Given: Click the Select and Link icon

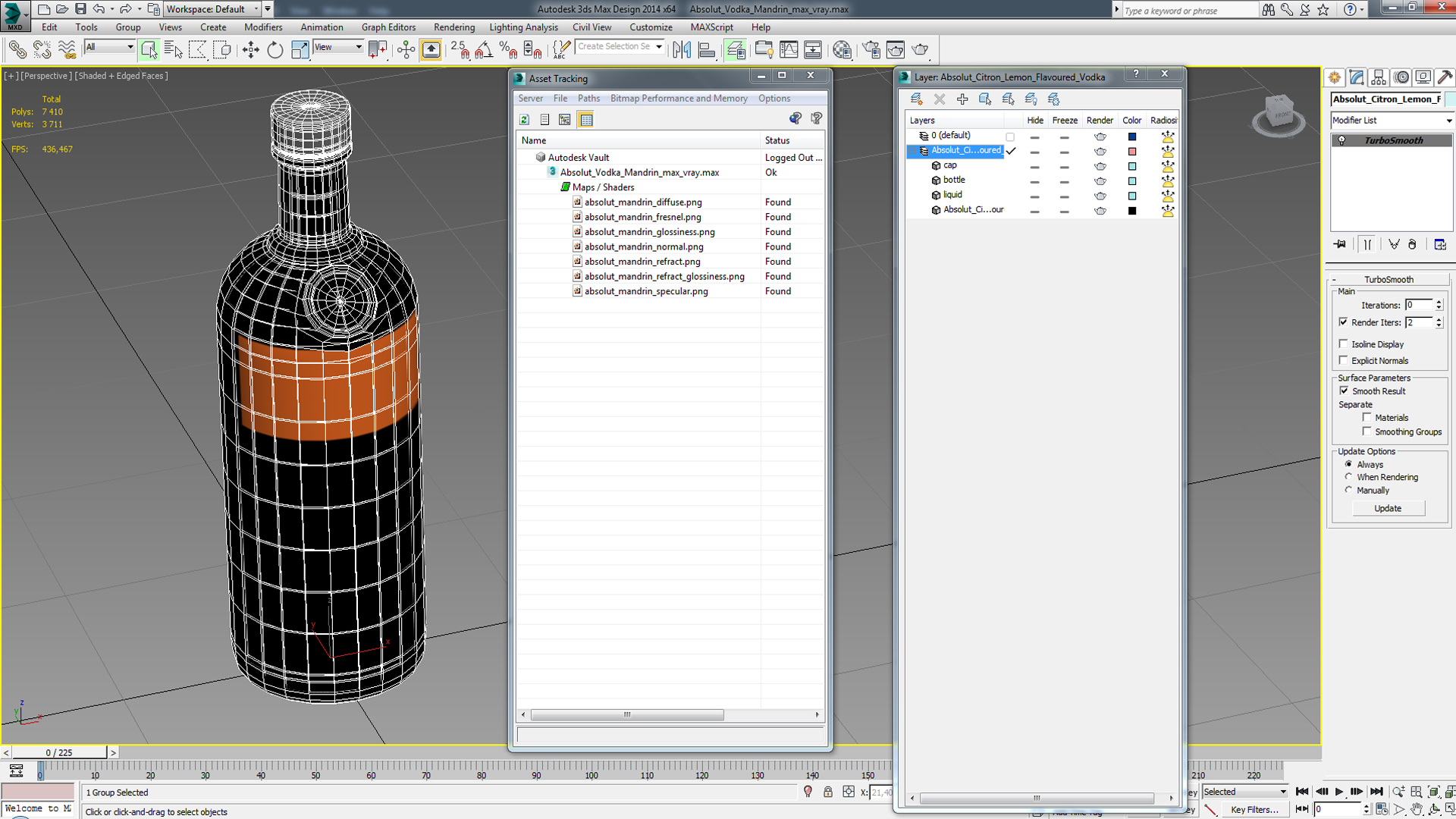Looking at the screenshot, I should (x=17, y=50).
